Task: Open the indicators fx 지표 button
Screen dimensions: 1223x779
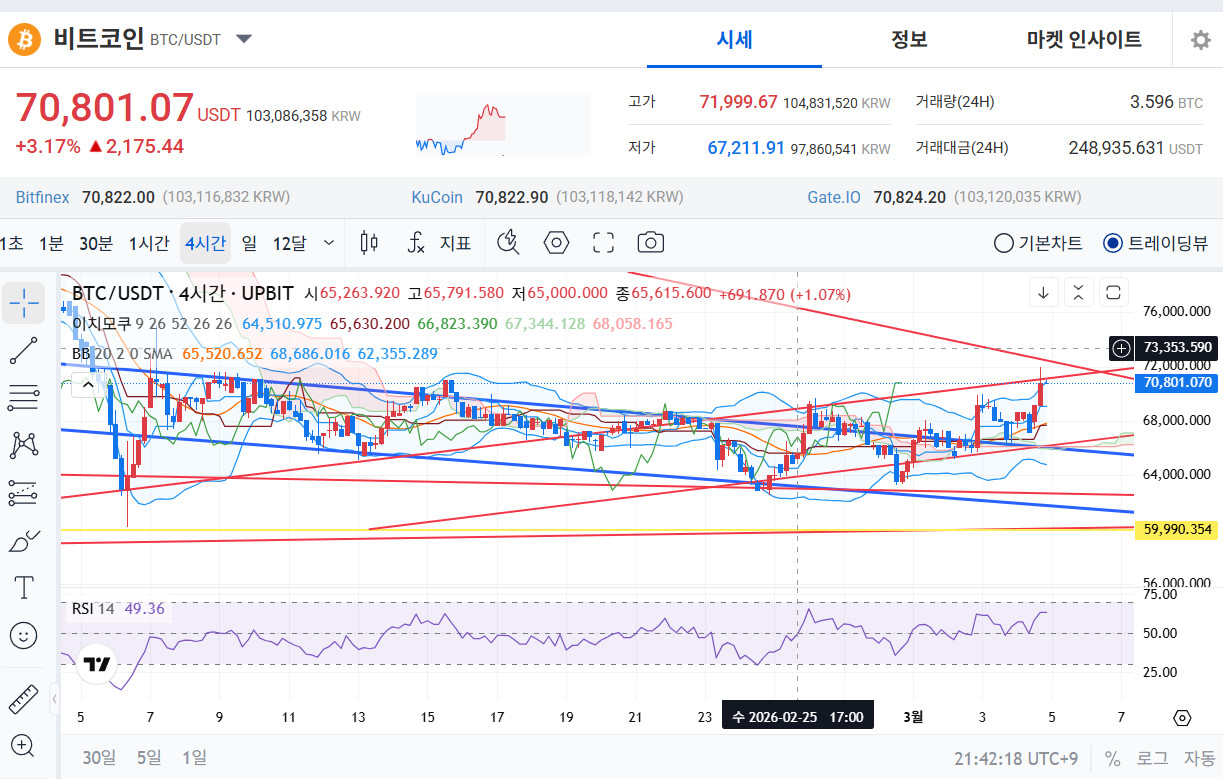Action: (439, 242)
